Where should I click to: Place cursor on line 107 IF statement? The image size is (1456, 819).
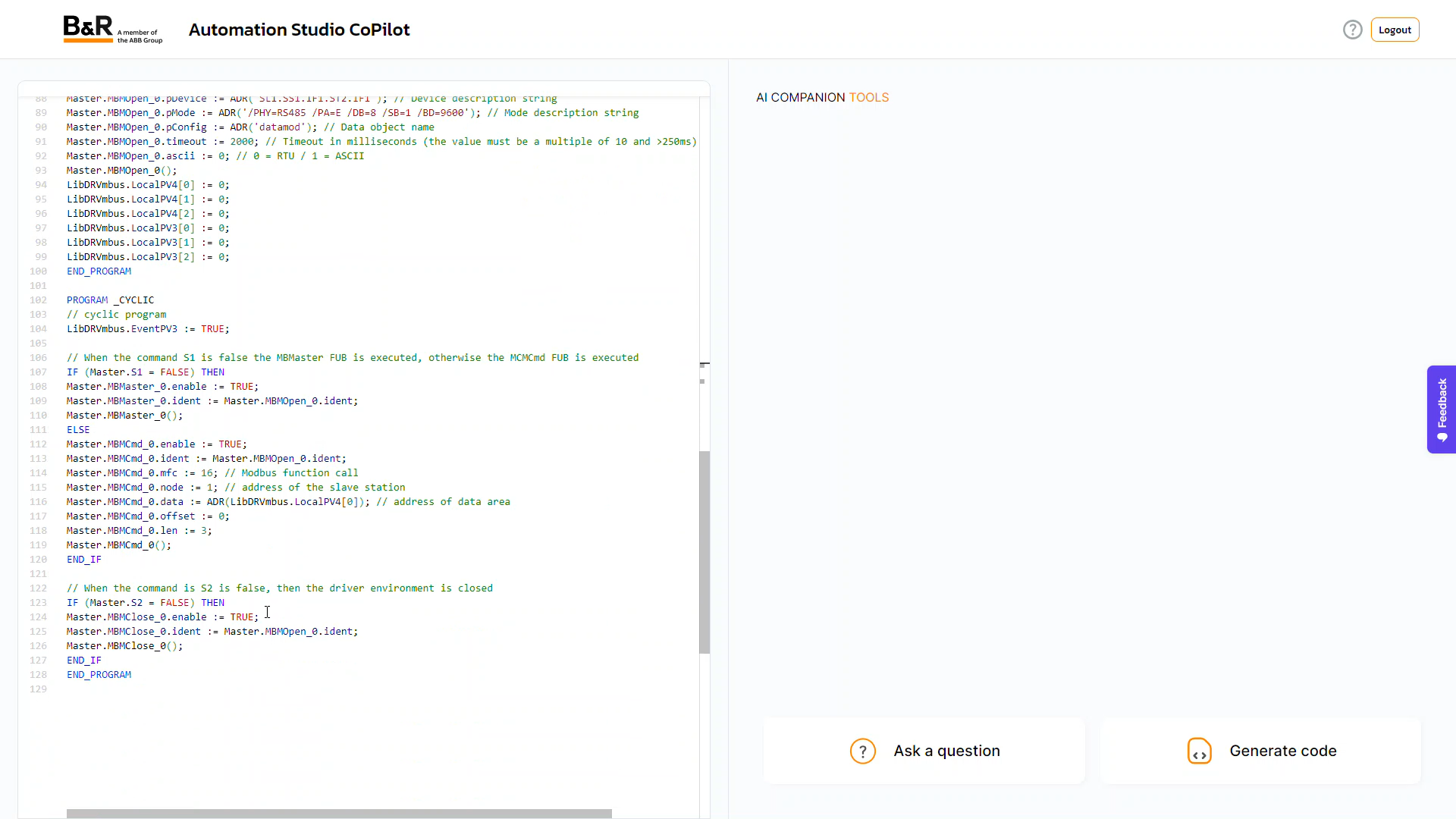tap(145, 372)
